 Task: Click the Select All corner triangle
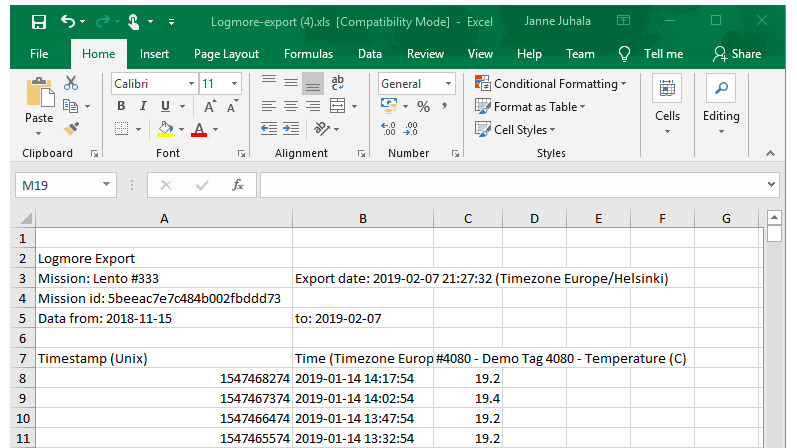pos(25,218)
